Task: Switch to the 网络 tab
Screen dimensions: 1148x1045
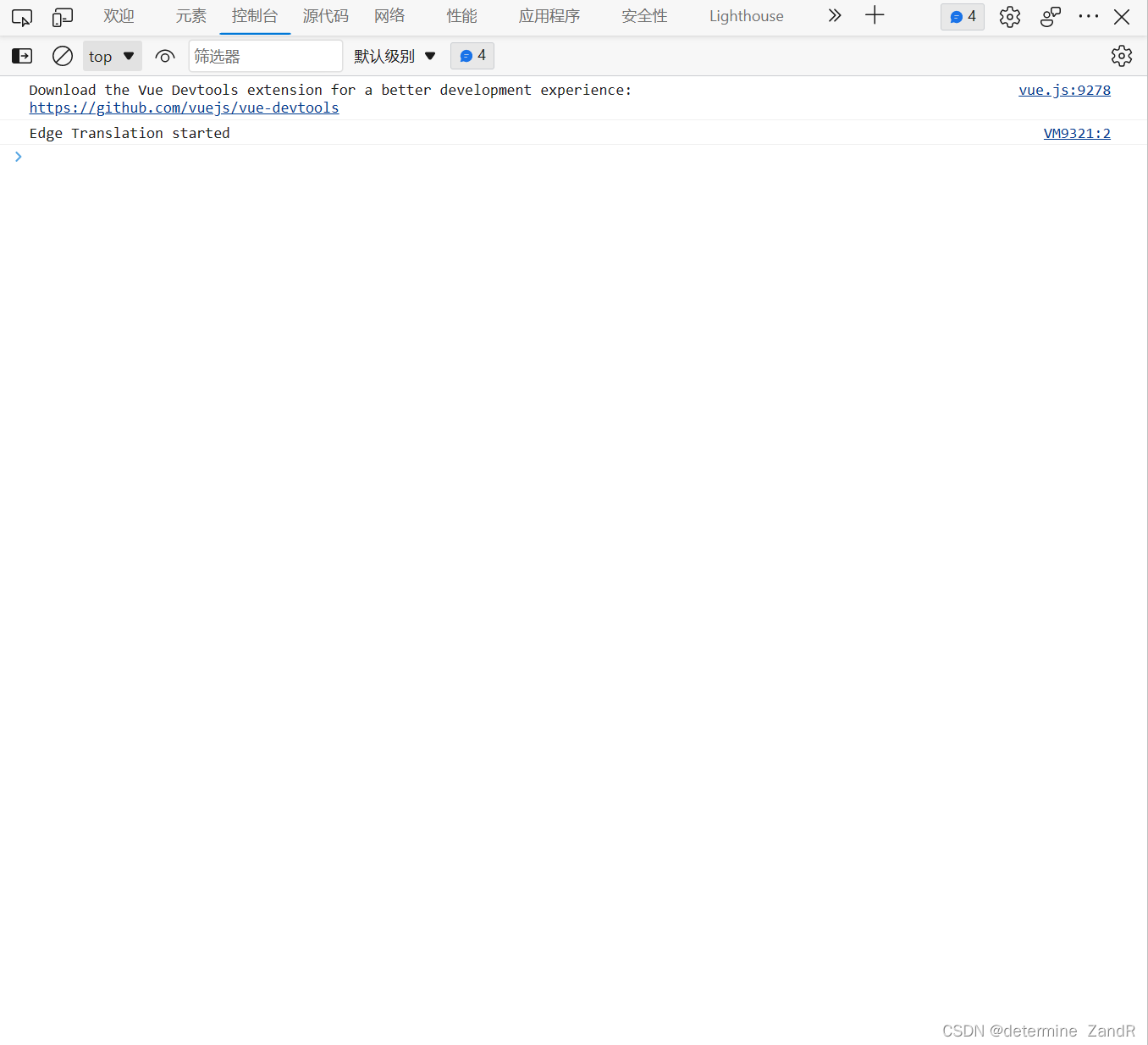Action: 389,16
